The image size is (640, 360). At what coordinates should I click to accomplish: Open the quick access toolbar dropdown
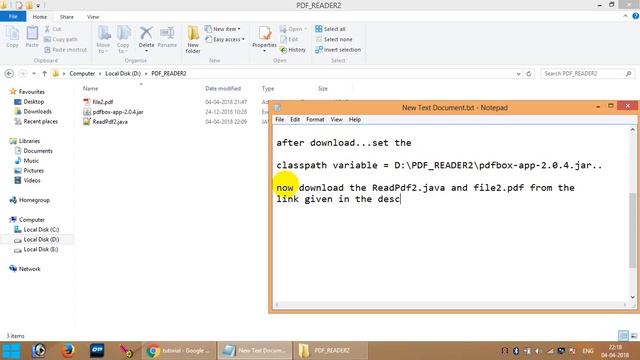click(38, 5)
